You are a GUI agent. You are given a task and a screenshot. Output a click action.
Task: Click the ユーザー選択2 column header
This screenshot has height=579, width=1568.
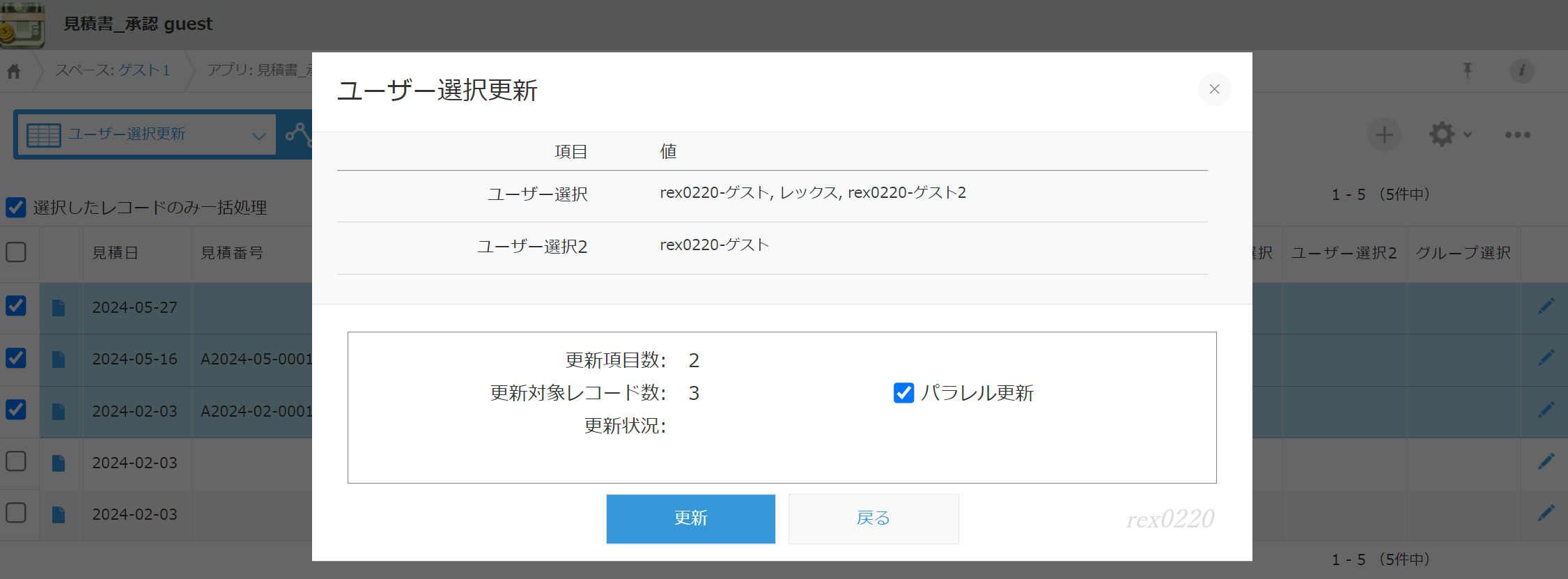click(x=1344, y=253)
